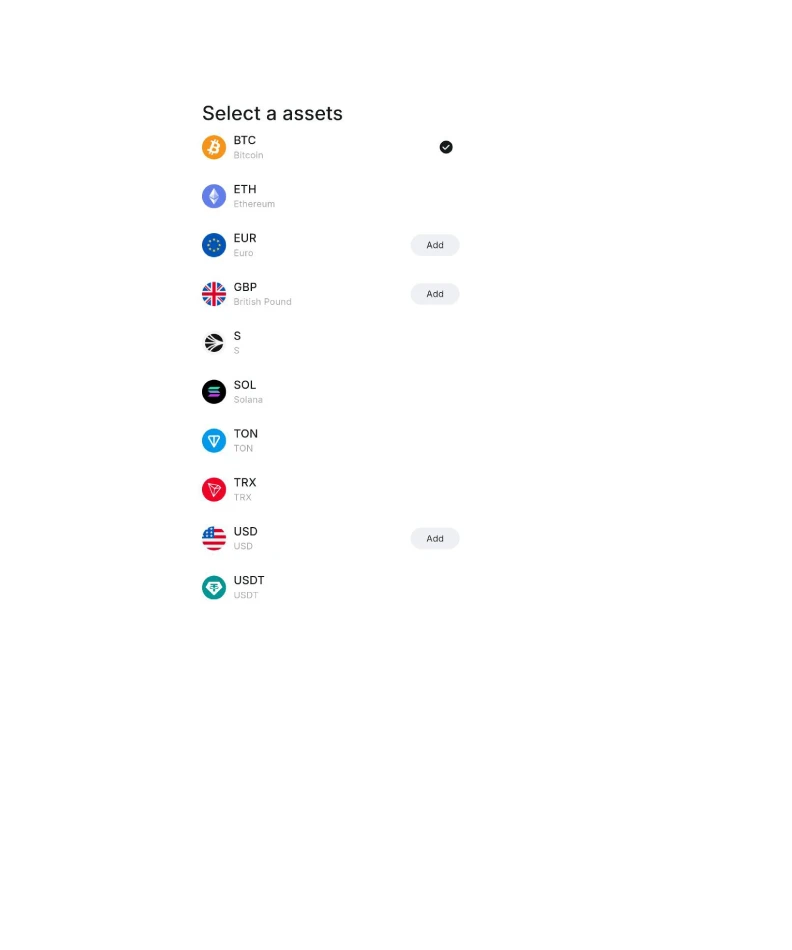Screen dimensions: 792x950
Task: Click the red TRX coin icon
Action: point(214,490)
